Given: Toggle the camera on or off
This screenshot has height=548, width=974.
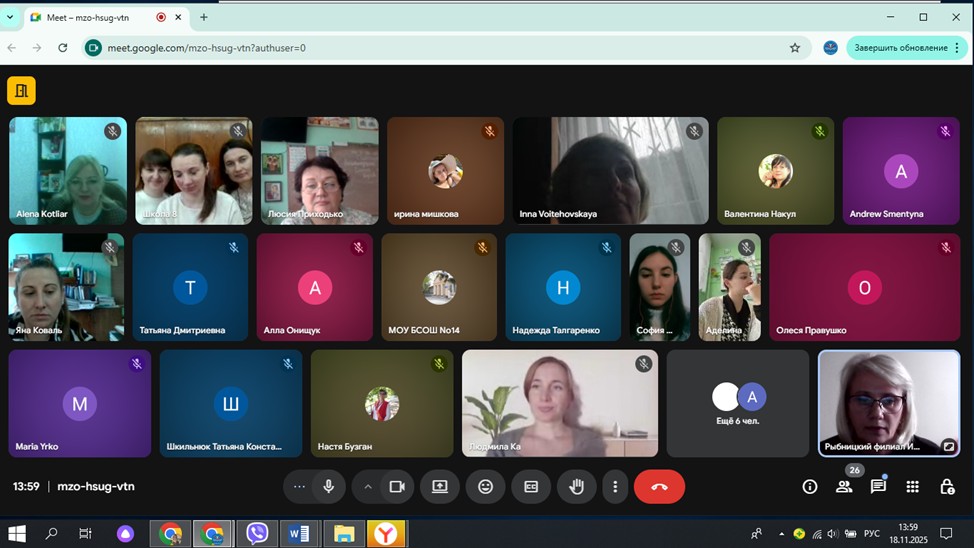Looking at the screenshot, I should (397, 487).
